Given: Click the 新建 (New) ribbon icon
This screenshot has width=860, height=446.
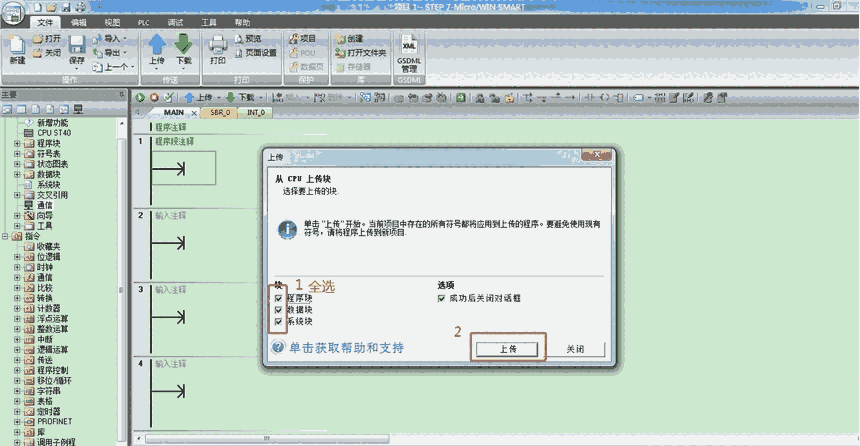Looking at the screenshot, I should [17, 48].
